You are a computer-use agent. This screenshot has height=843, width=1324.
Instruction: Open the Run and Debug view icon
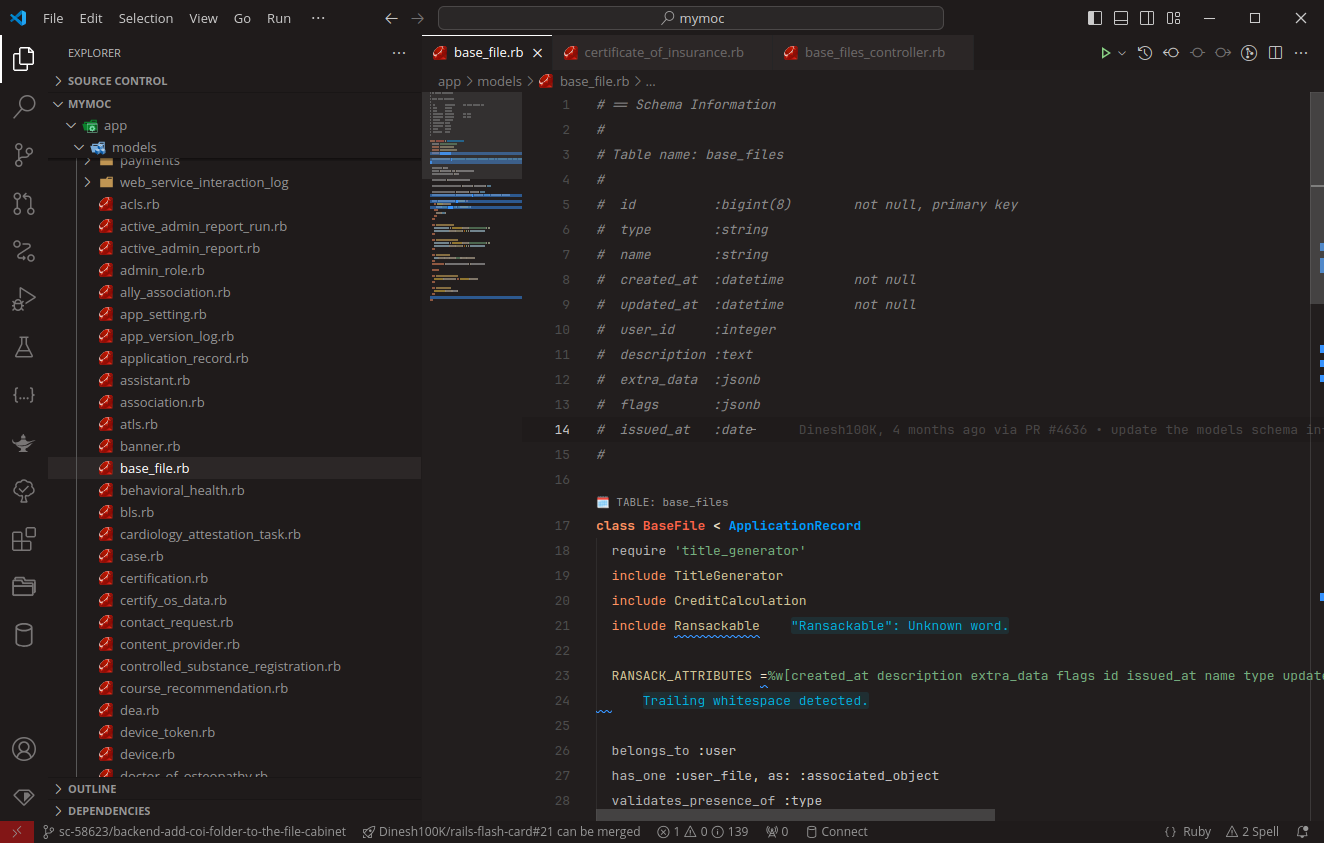[x=24, y=299]
